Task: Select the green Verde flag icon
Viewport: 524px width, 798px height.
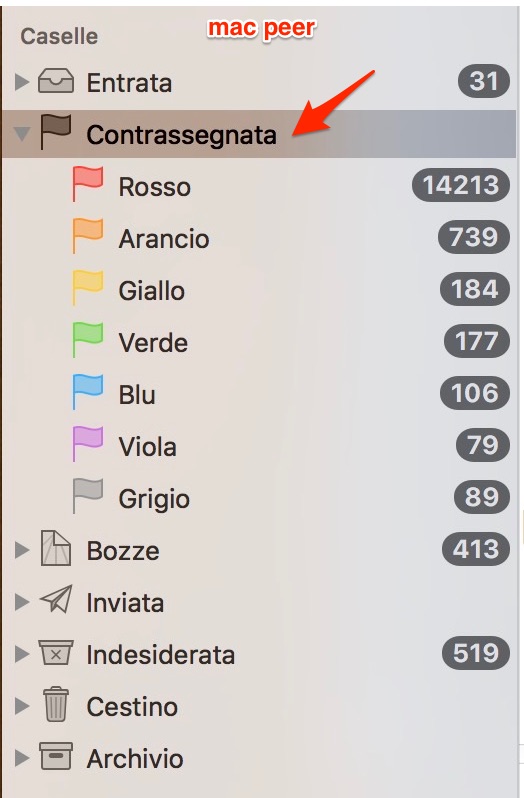Action: point(88,339)
